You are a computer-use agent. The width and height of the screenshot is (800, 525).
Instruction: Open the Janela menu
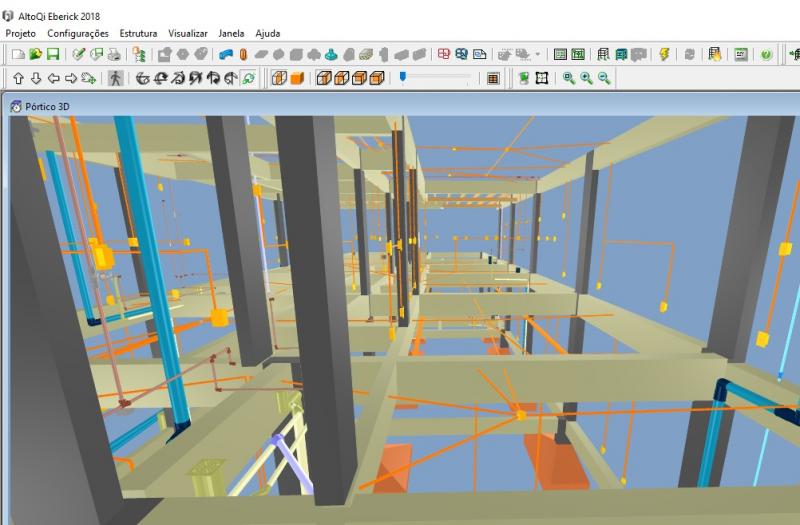231,34
